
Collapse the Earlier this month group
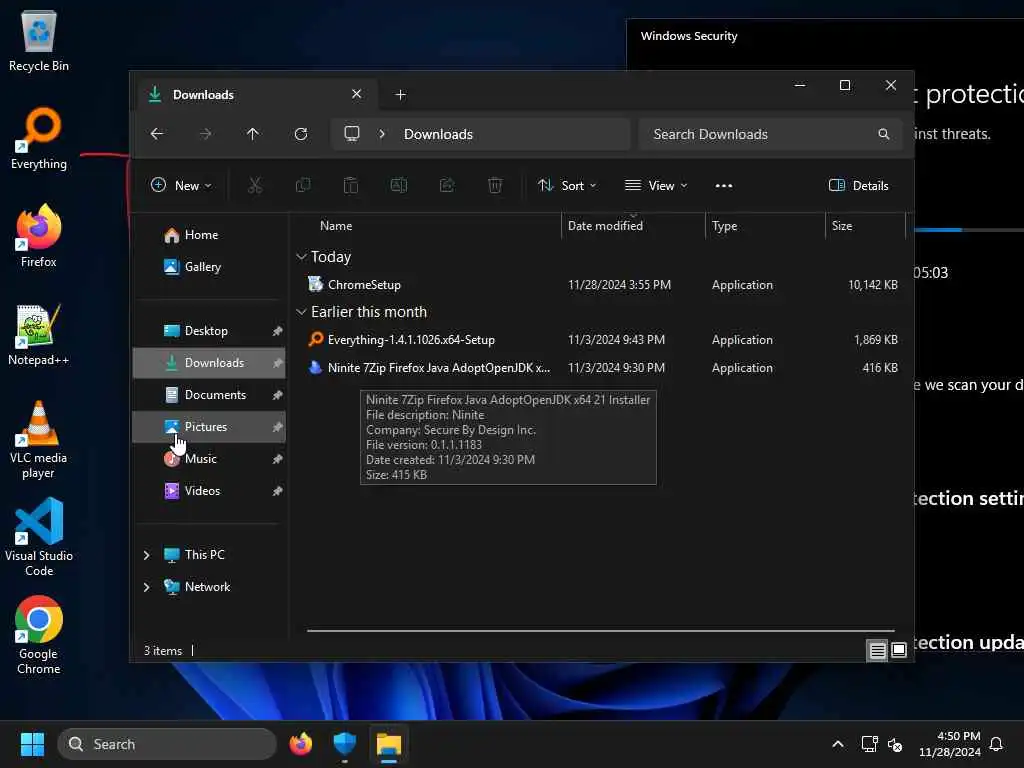(x=301, y=312)
